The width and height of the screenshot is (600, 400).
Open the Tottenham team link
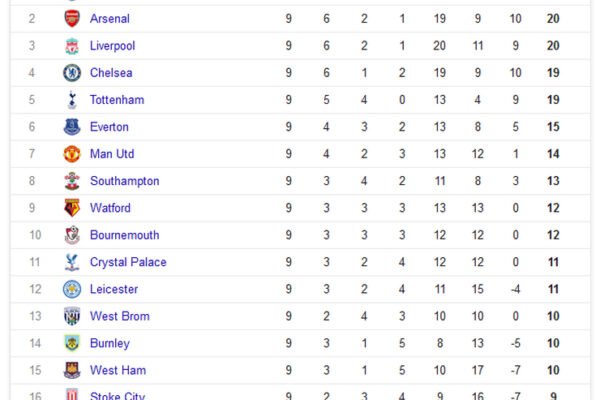[117, 100]
